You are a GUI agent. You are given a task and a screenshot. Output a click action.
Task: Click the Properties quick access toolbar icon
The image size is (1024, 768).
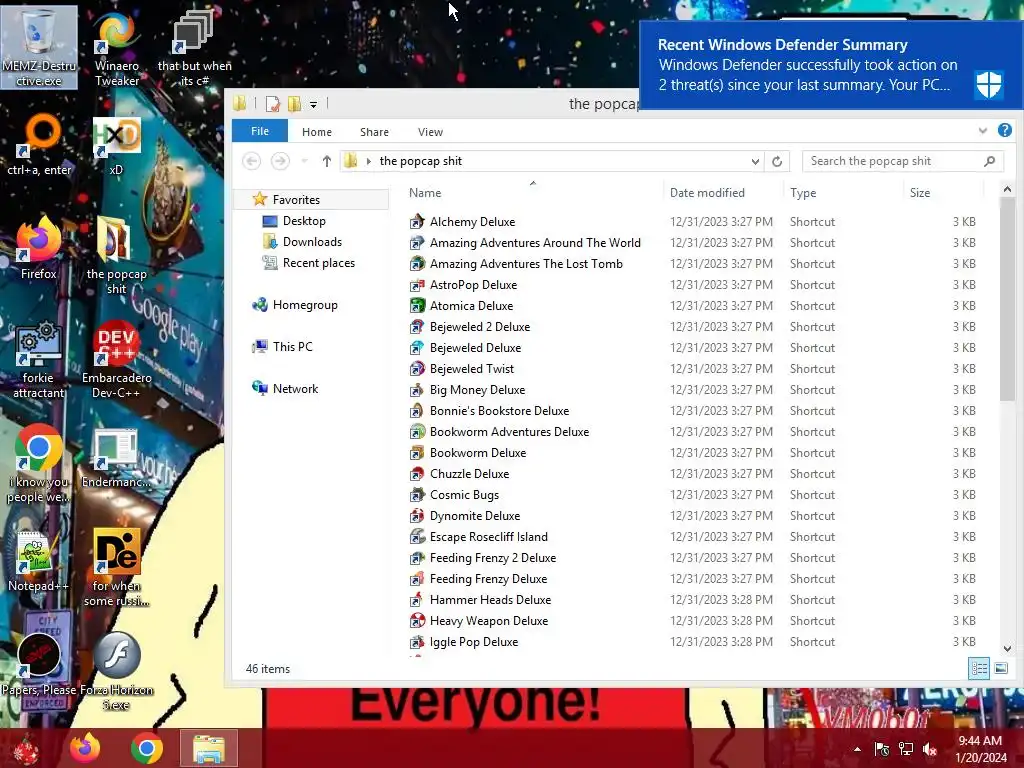(272, 104)
